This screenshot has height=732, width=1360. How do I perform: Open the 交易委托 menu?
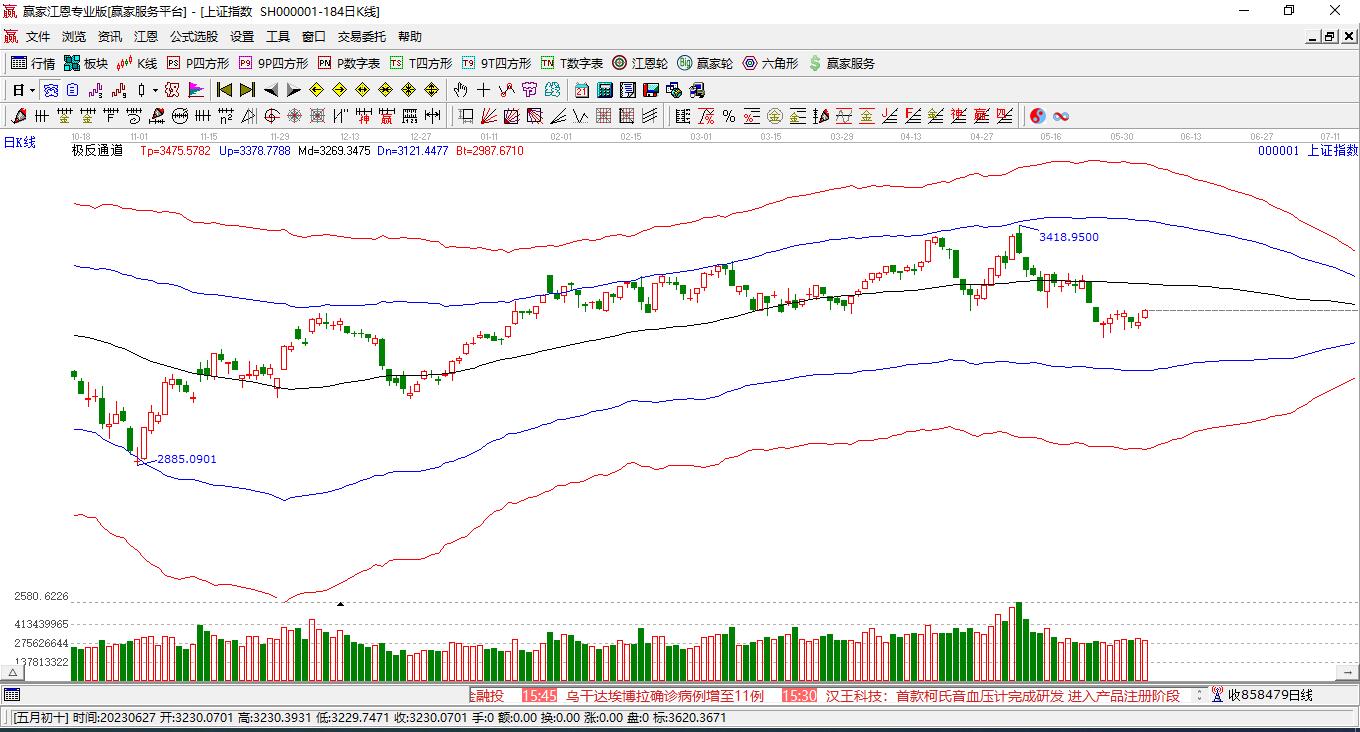pyautogui.click(x=361, y=36)
